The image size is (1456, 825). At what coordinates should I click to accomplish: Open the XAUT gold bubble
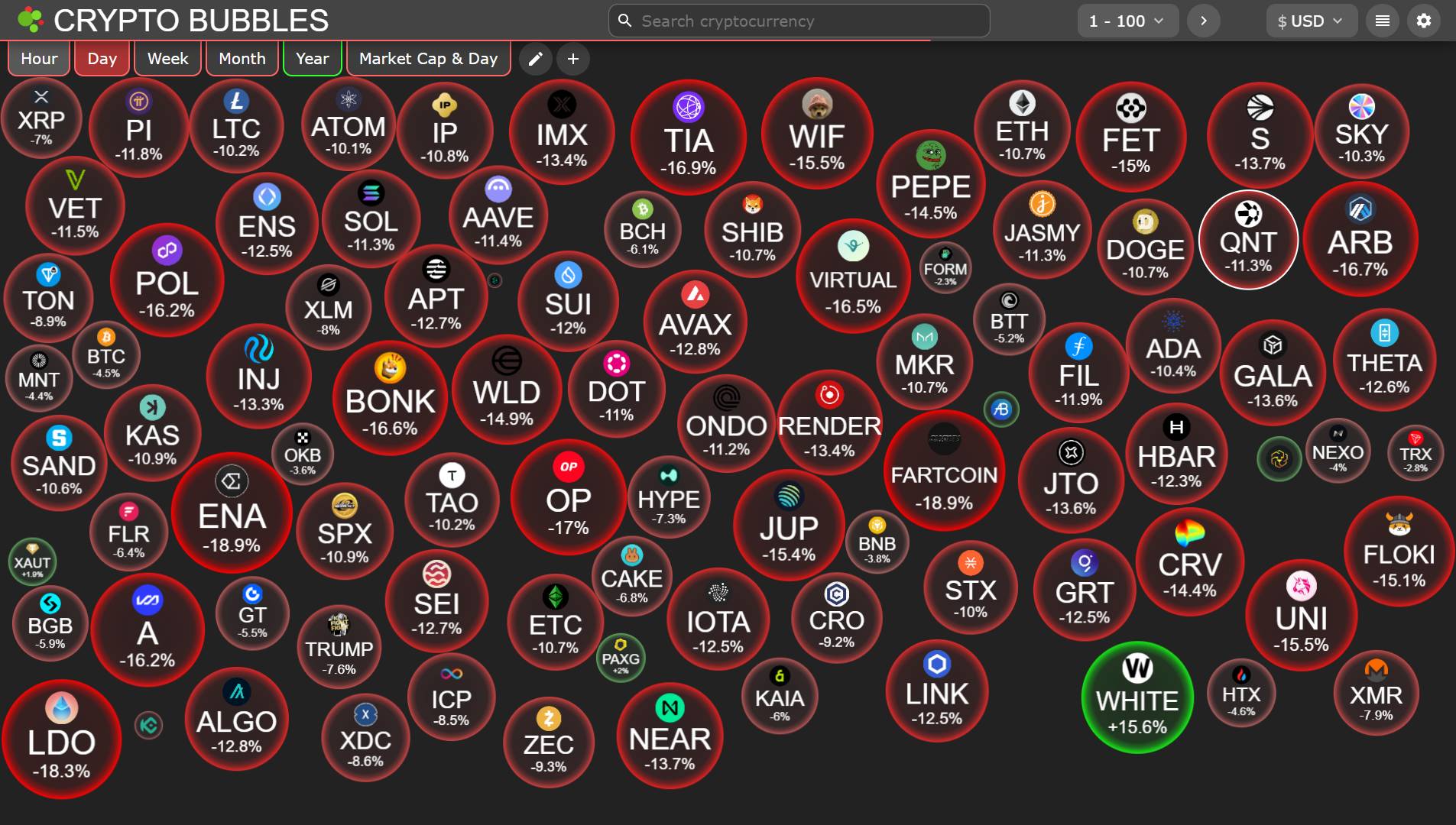click(x=32, y=561)
